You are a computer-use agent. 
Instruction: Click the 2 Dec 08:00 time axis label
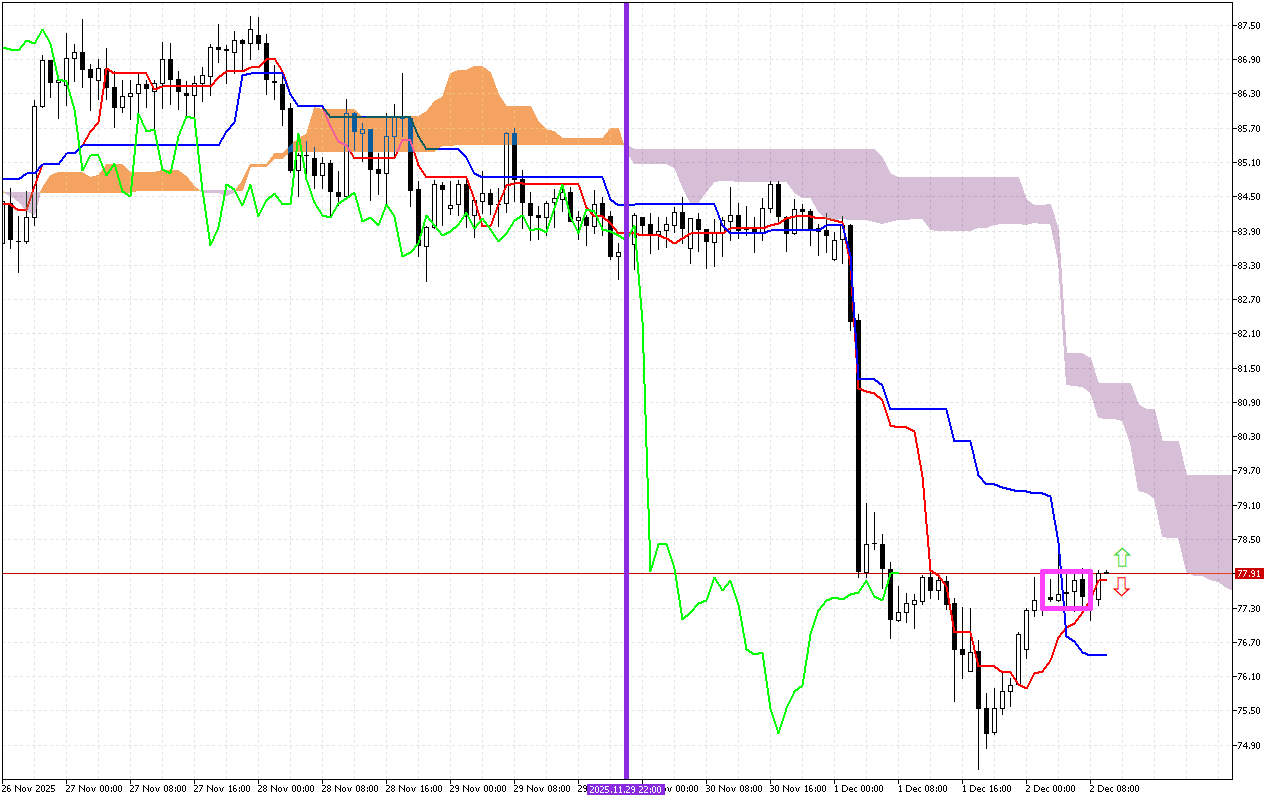pyautogui.click(x=1114, y=789)
